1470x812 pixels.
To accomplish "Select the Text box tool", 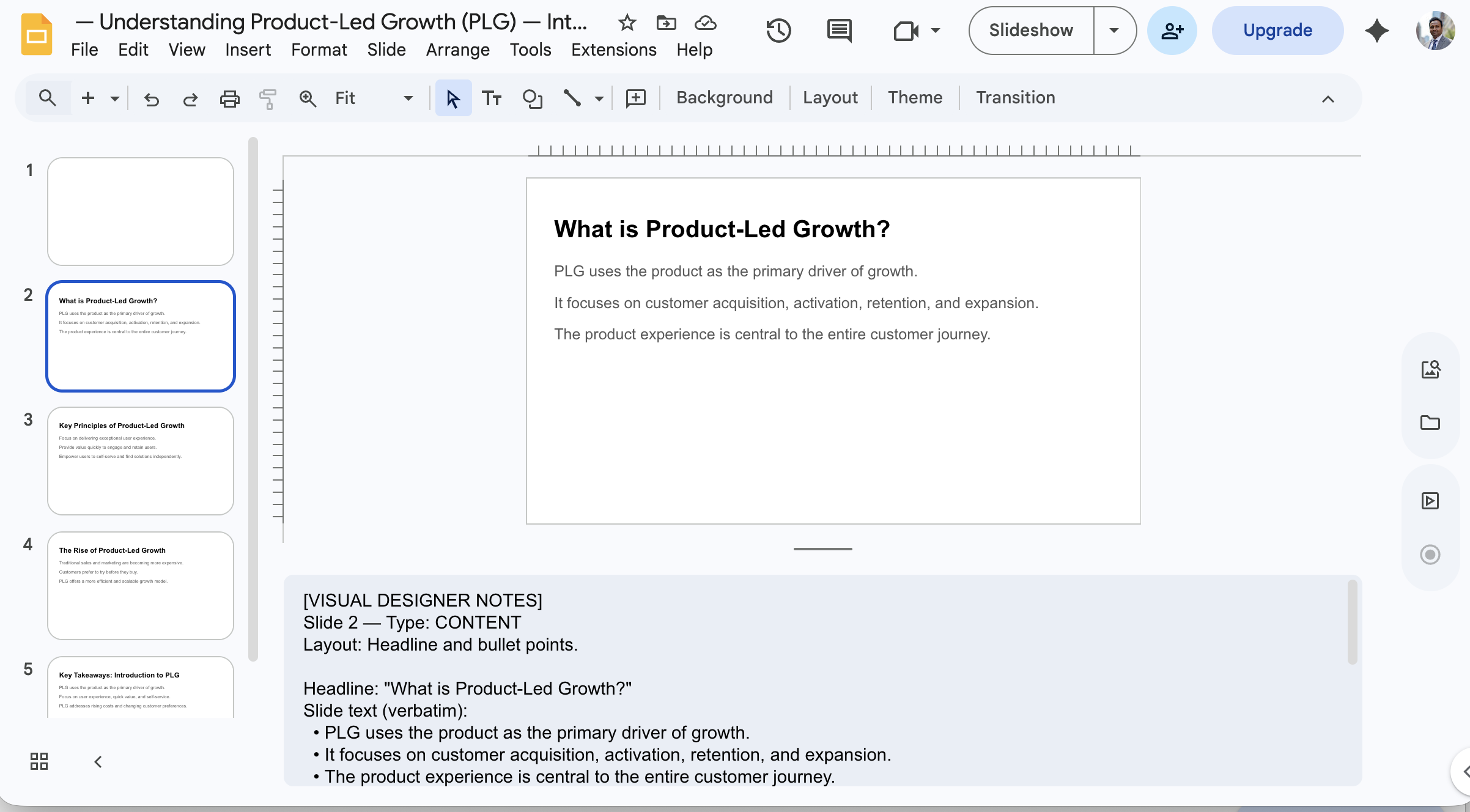I will [x=492, y=97].
